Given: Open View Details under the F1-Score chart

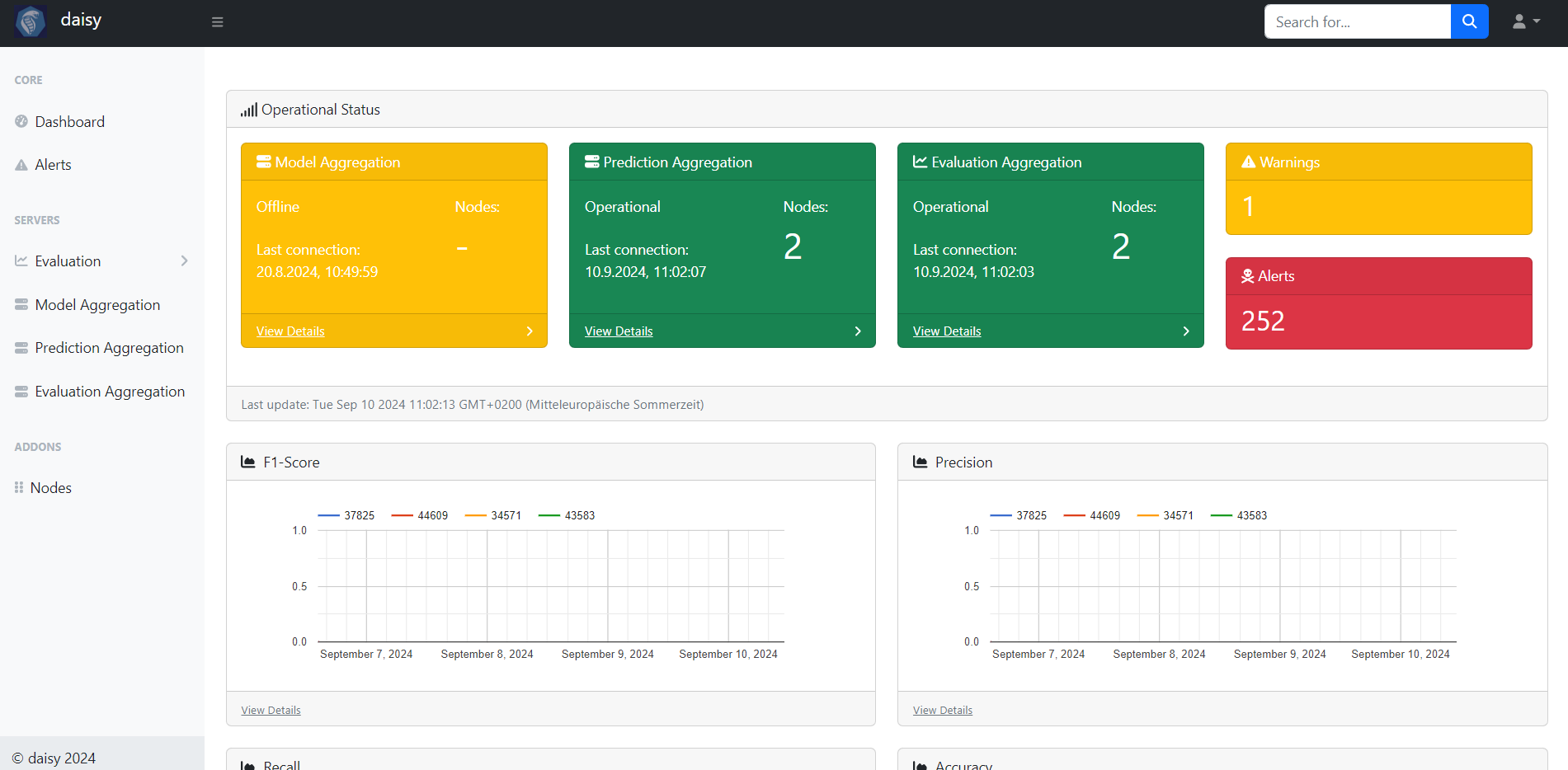Looking at the screenshot, I should pos(271,710).
